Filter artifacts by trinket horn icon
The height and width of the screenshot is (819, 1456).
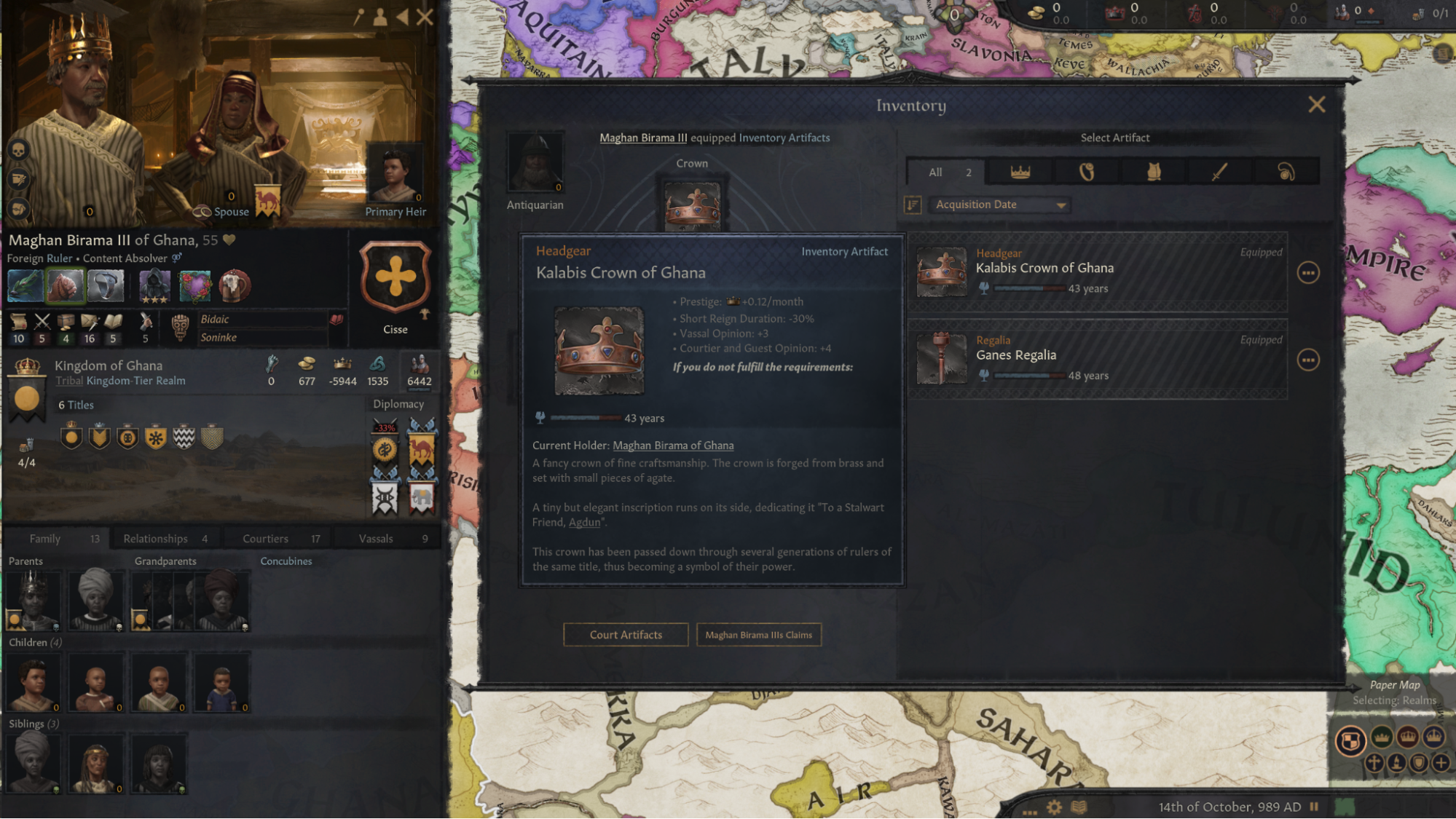1286,172
